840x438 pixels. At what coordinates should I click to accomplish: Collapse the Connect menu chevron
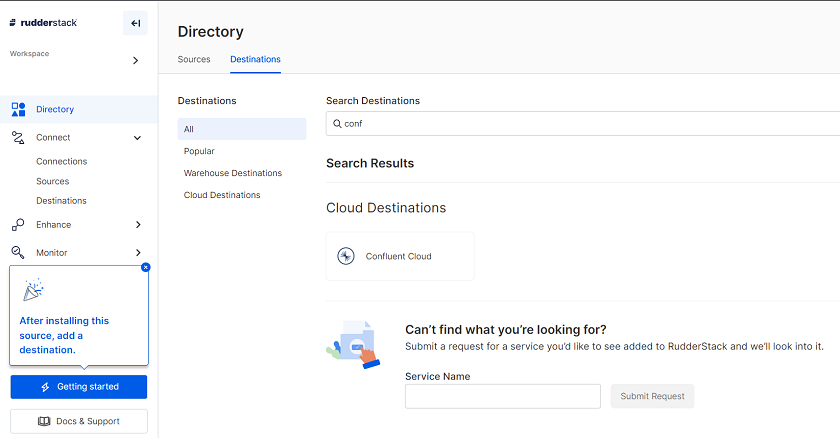(138, 138)
